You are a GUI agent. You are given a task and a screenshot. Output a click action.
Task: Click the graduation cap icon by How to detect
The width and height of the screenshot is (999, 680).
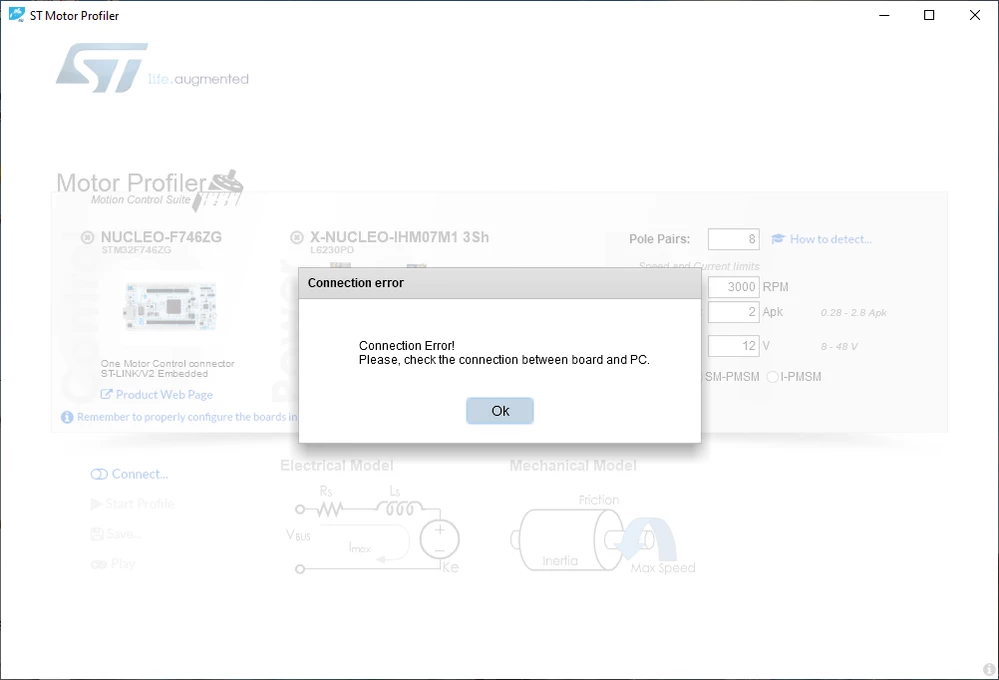[778, 239]
